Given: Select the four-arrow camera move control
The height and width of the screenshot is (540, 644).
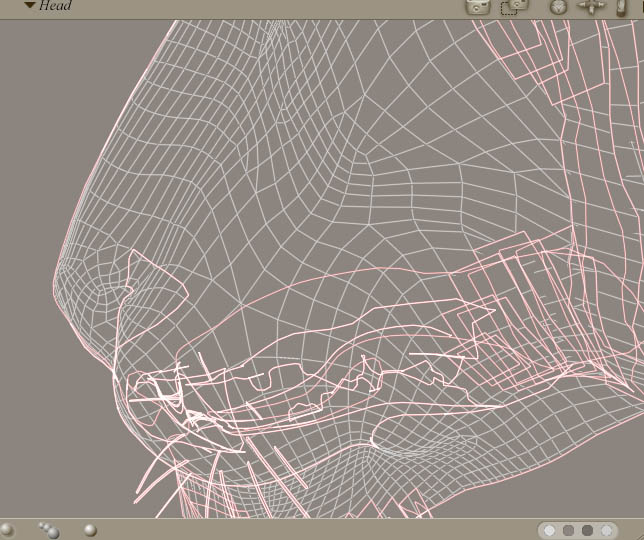Looking at the screenshot, I should pos(592,6).
